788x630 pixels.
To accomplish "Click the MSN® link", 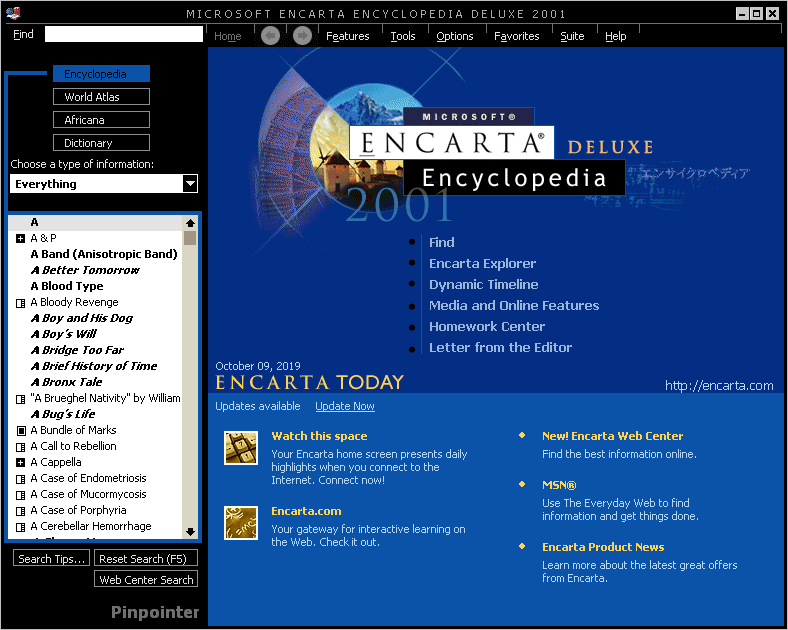I will [x=559, y=485].
